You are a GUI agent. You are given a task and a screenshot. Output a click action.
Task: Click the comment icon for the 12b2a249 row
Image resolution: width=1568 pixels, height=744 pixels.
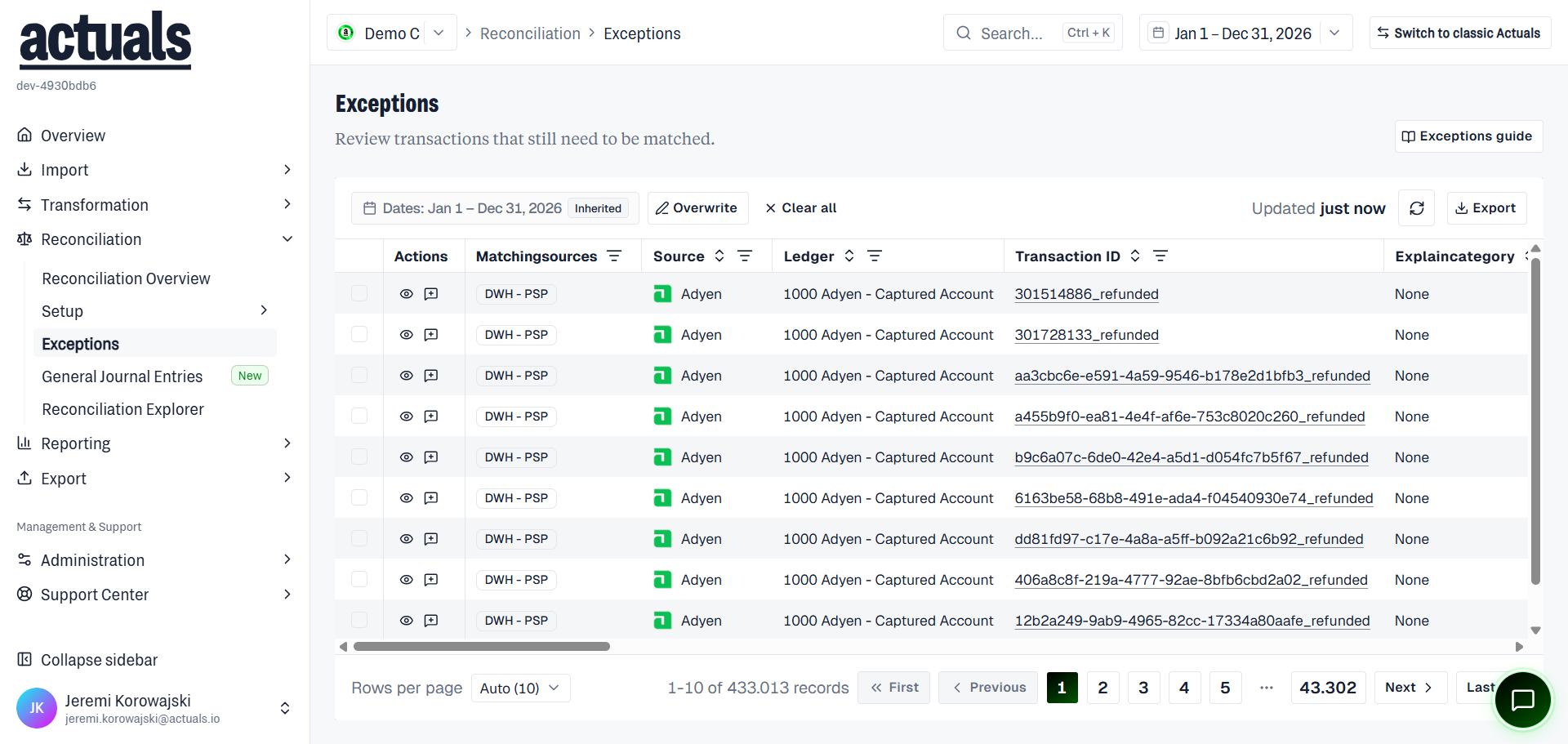431,621
